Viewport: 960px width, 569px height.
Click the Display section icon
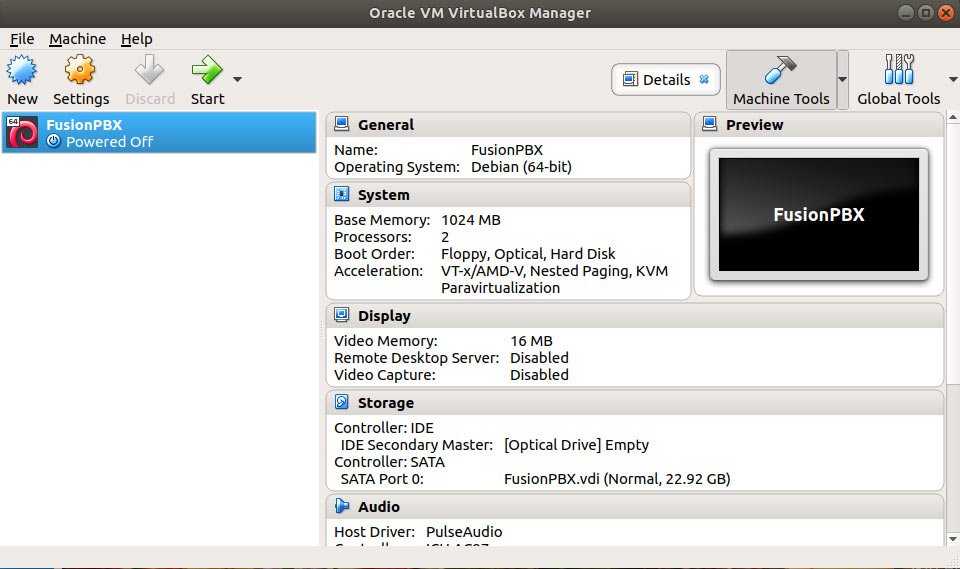click(x=342, y=315)
